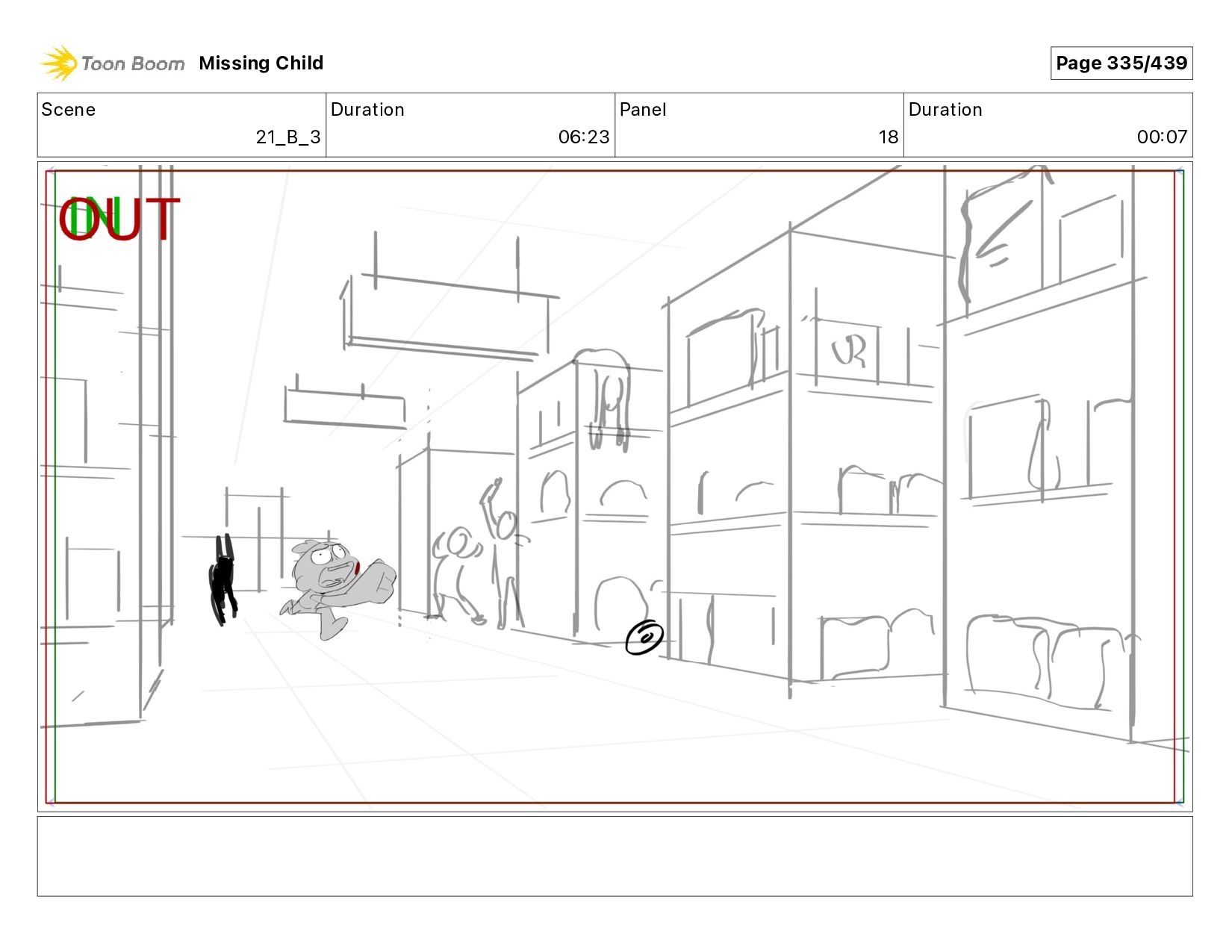The height and width of the screenshot is (952, 1232).
Task: Click the black silhouette figure in the drawing
Action: (223, 579)
